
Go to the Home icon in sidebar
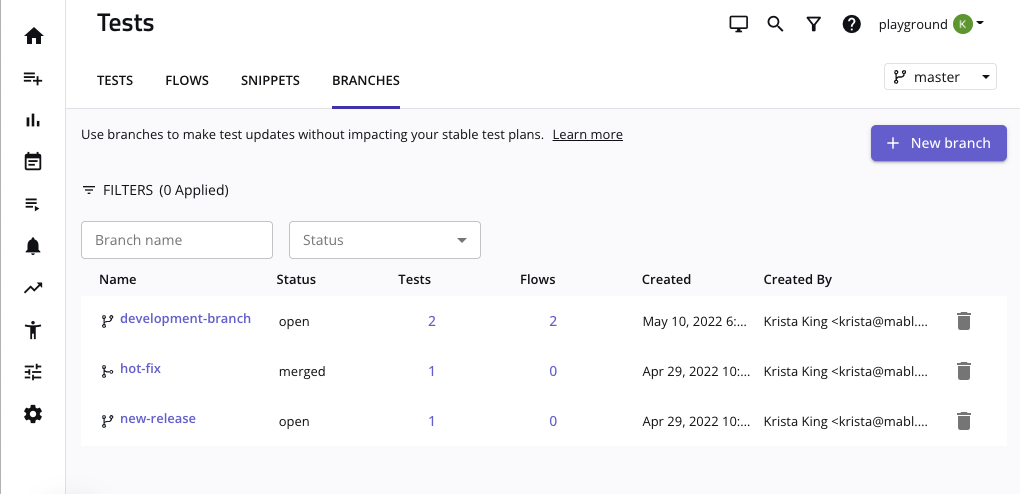pyautogui.click(x=33, y=36)
